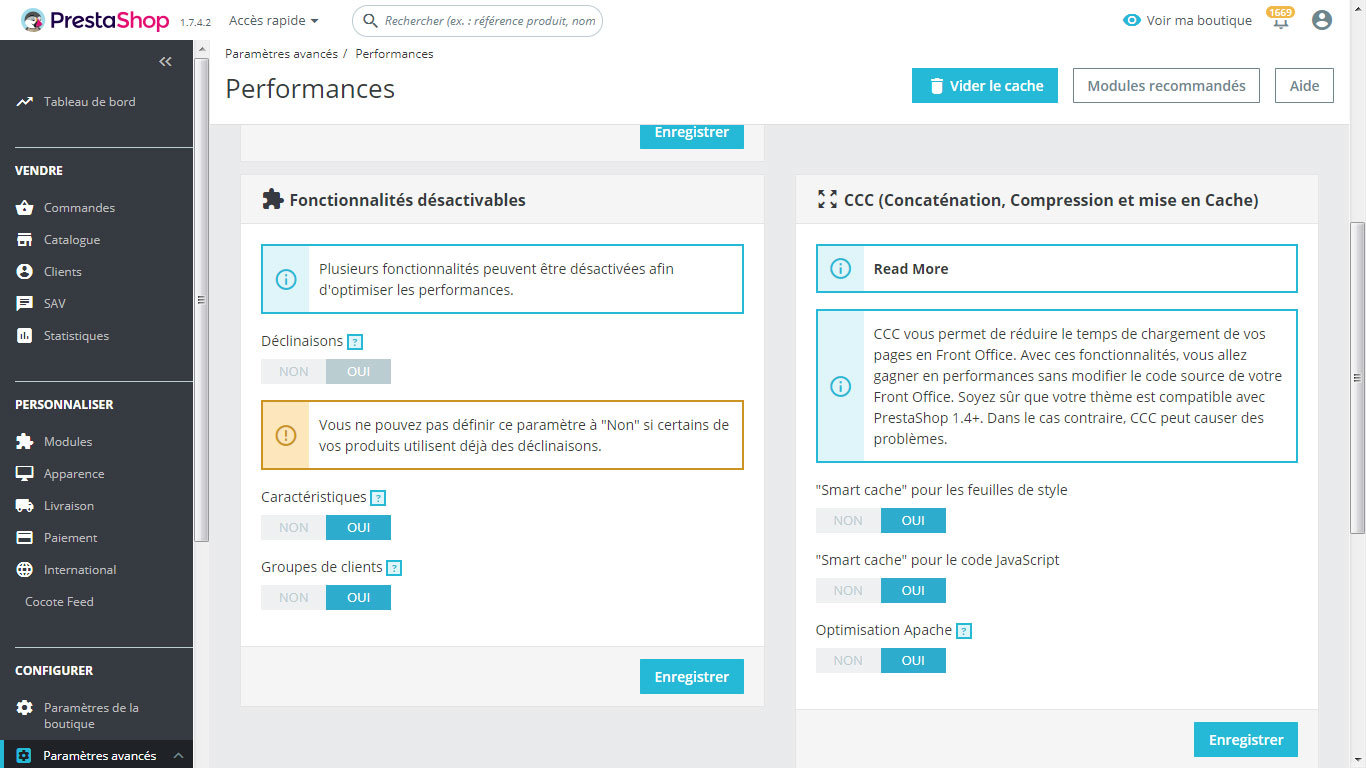Click the Paiement card icon
This screenshot has height=768, width=1366.
point(24,538)
